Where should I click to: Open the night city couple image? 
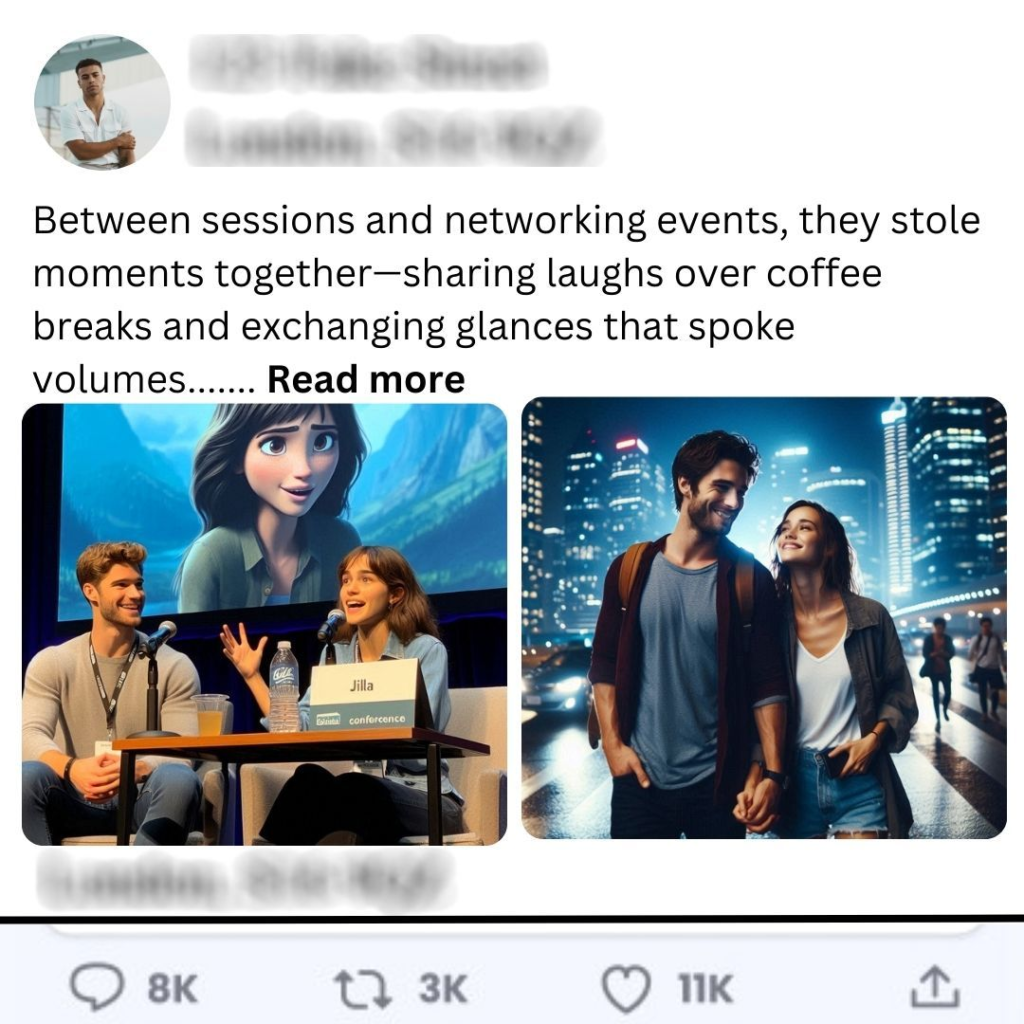[x=764, y=618]
